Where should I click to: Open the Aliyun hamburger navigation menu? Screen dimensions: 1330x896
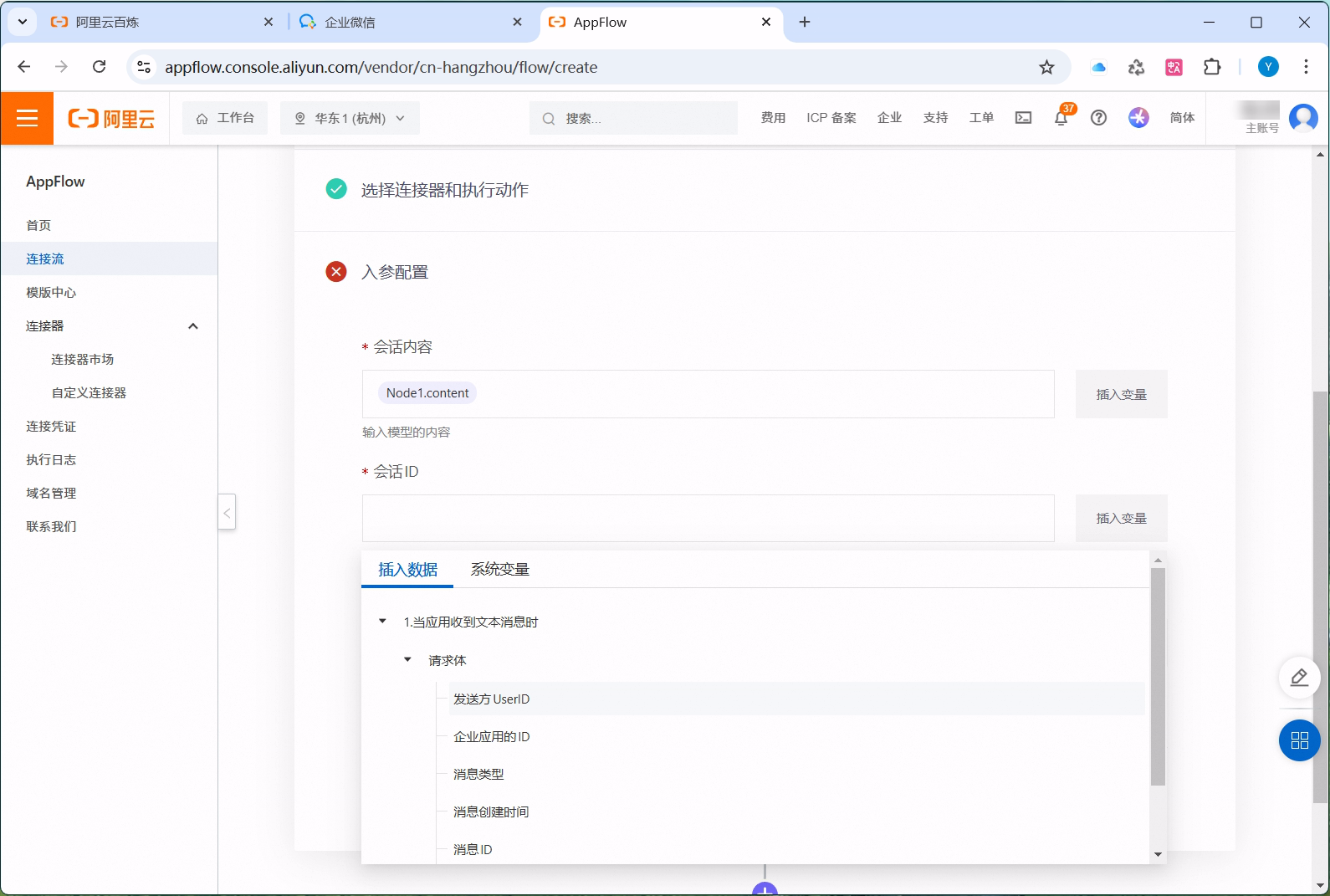coord(28,118)
